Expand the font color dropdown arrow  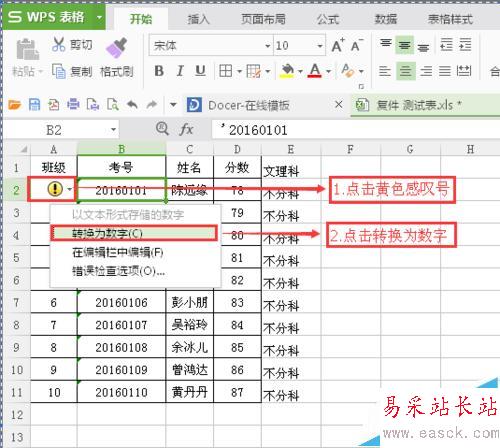point(328,71)
